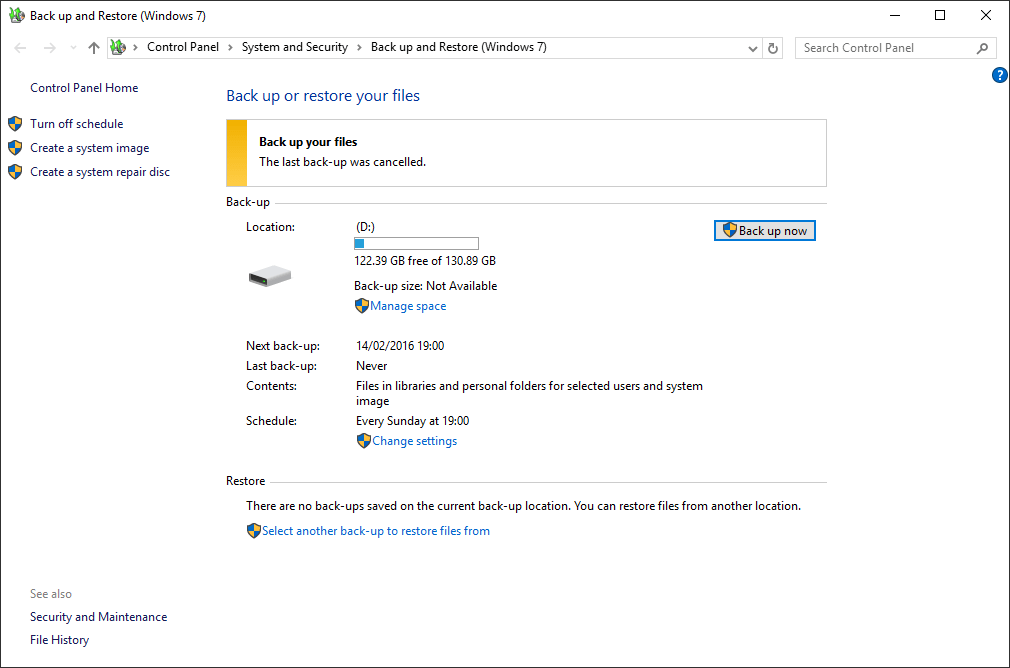Click the '122.39 GB free of 130.89 GB' text
Viewport: 1010px width, 668px height.
(425, 261)
